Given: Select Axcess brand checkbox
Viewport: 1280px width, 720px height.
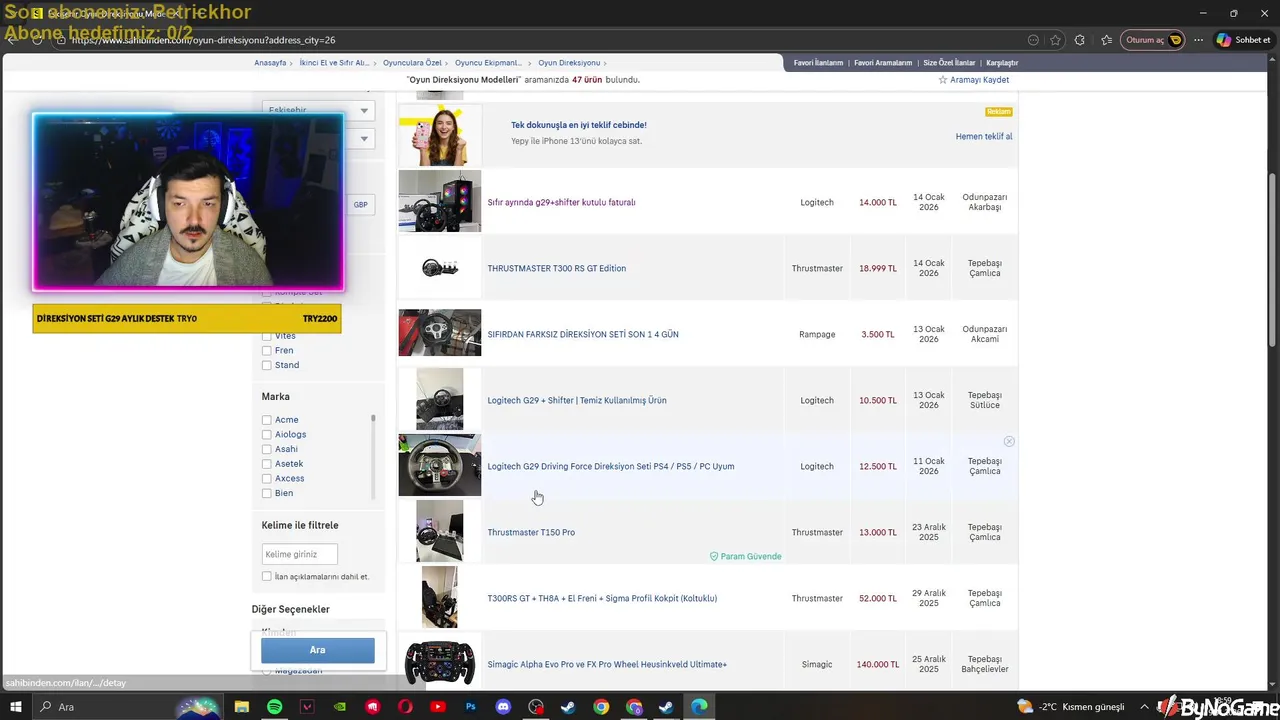Looking at the screenshot, I should (266, 478).
